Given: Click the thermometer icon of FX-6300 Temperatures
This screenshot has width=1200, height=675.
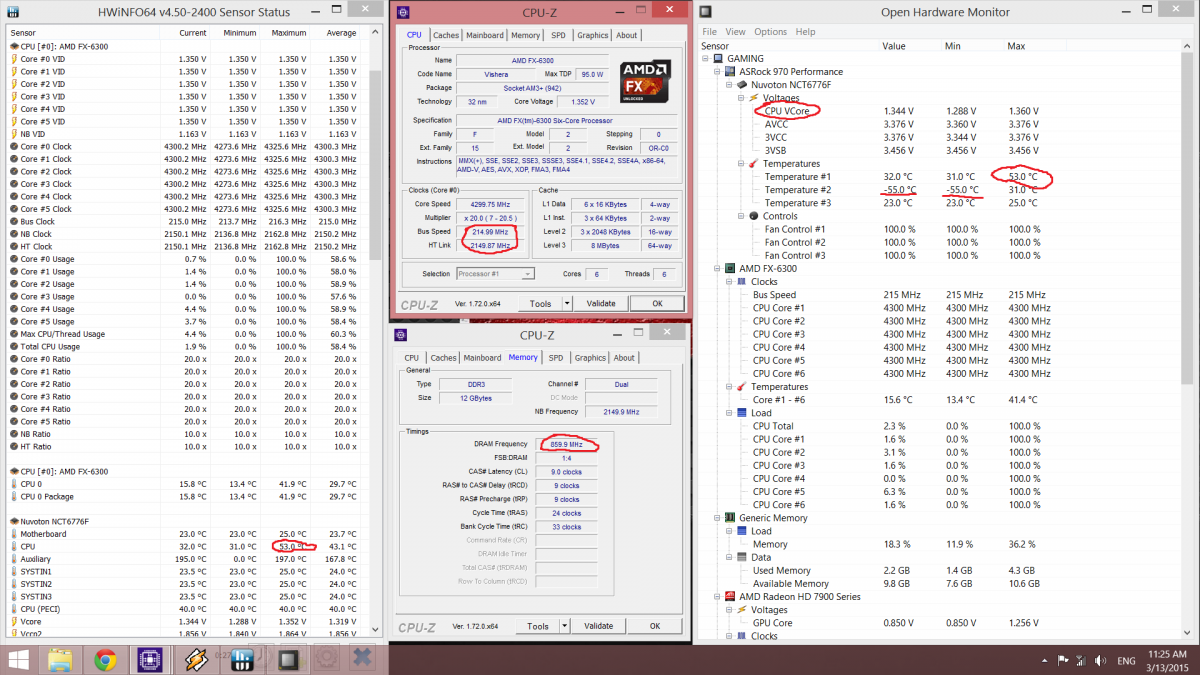Looking at the screenshot, I should 743,387.
